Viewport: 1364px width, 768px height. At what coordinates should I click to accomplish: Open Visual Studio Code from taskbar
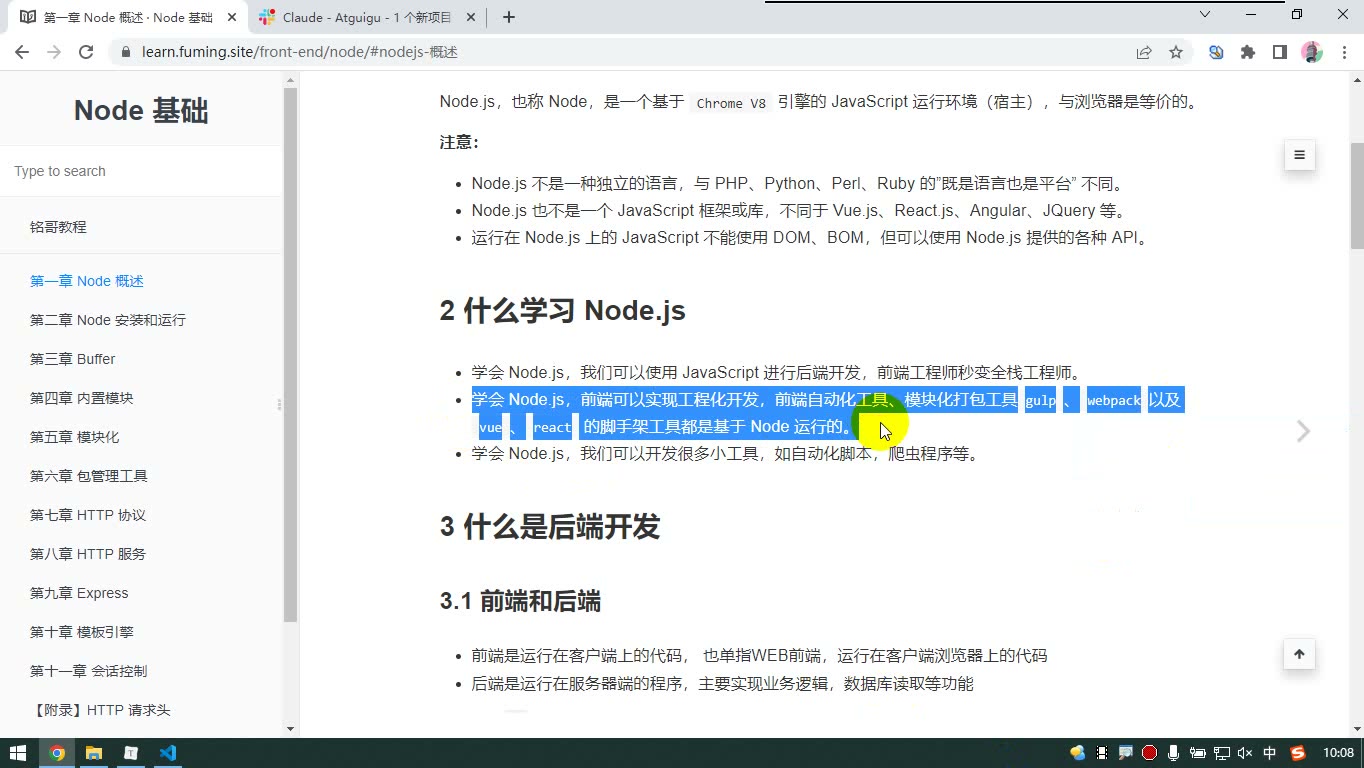[x=167, y=753]
